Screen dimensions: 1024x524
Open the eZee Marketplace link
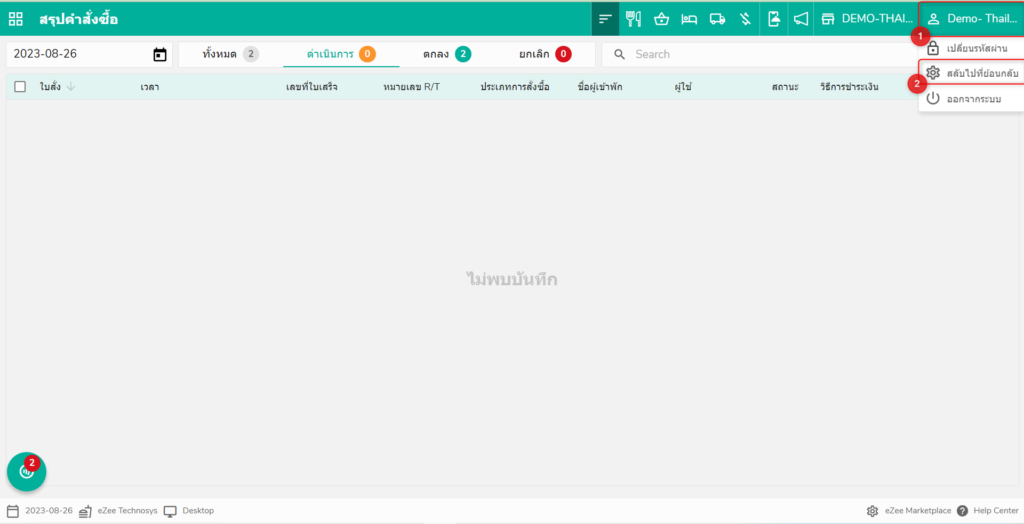(x=918, y=511)
